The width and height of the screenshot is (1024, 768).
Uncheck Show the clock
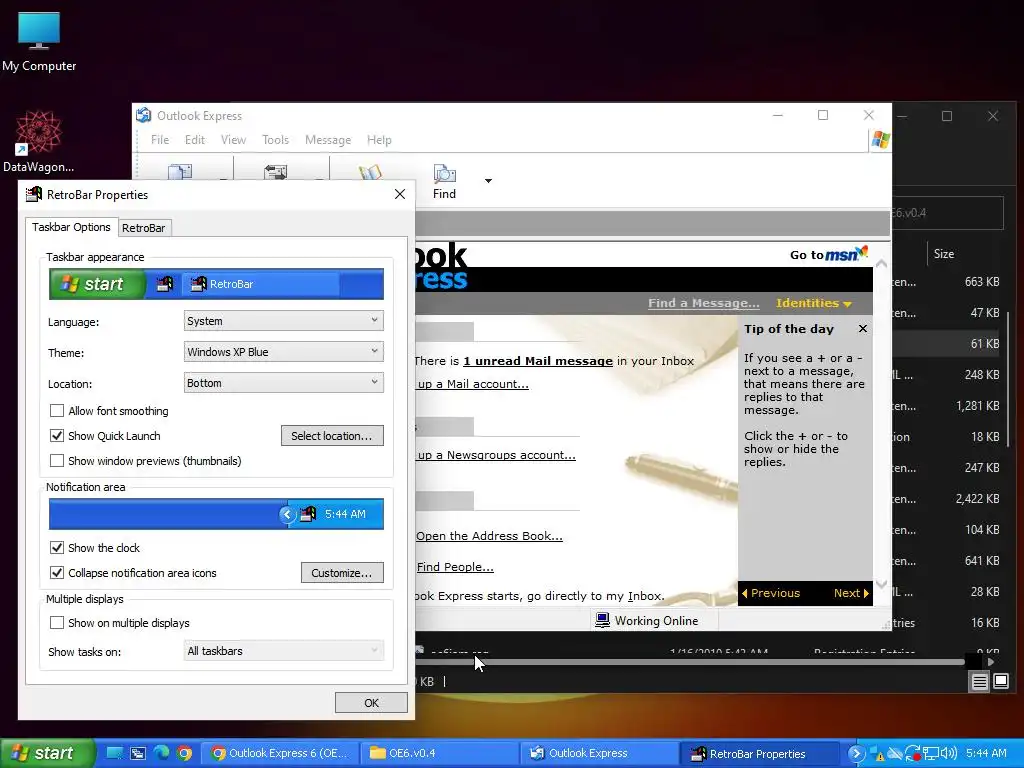[57, 547]
